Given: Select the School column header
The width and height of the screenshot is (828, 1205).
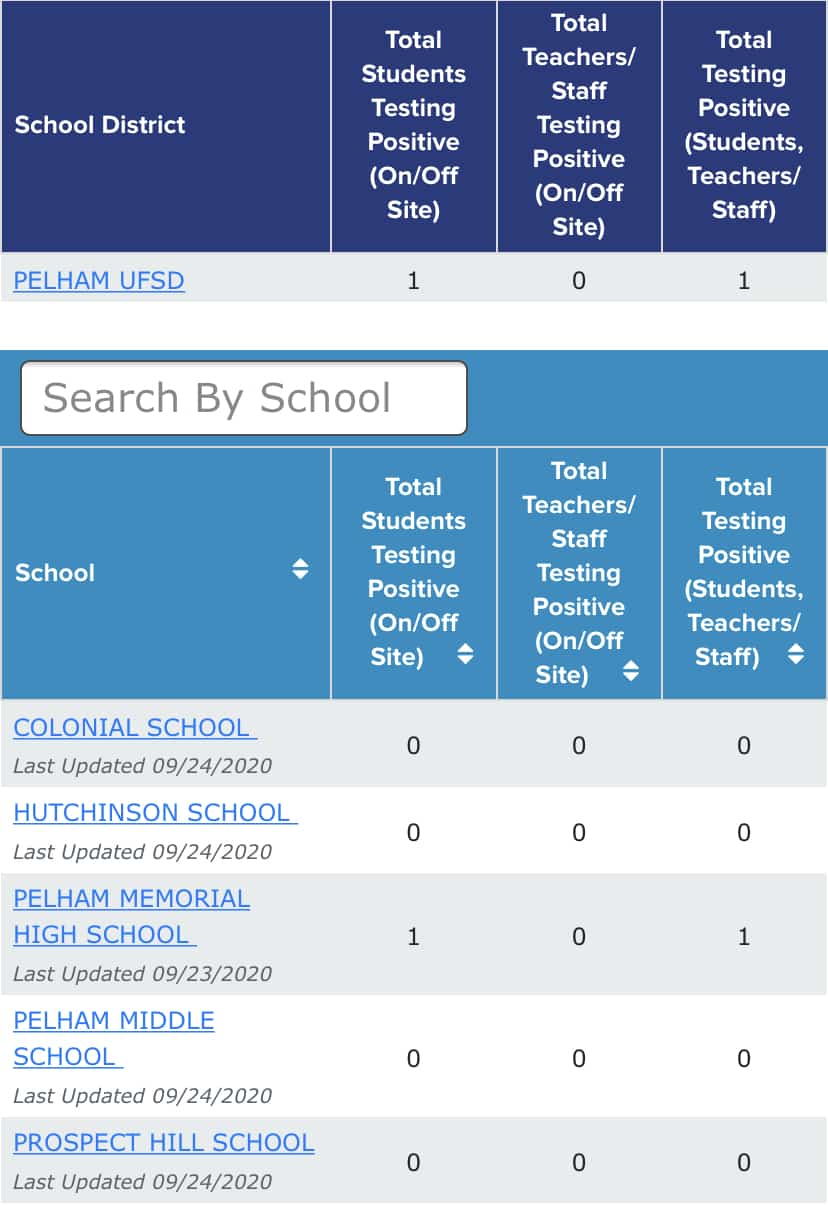Looking at the screenshot, I should click(x=166, y=573).
